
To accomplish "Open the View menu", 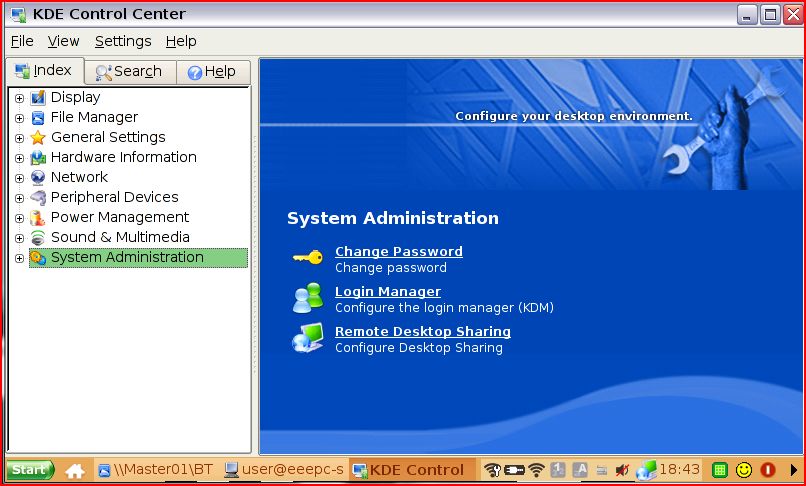I will coord(63,41).
